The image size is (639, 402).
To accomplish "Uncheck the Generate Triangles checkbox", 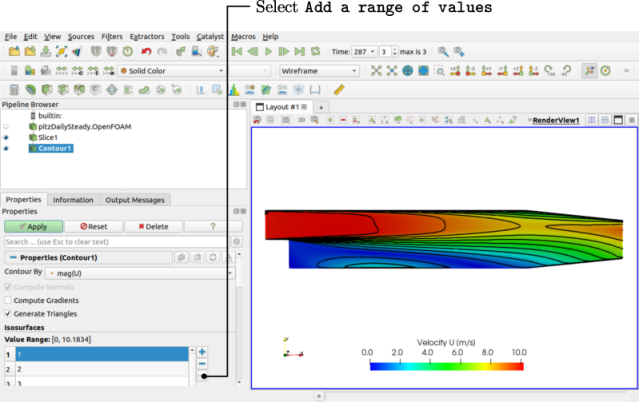I will [9, 314].
